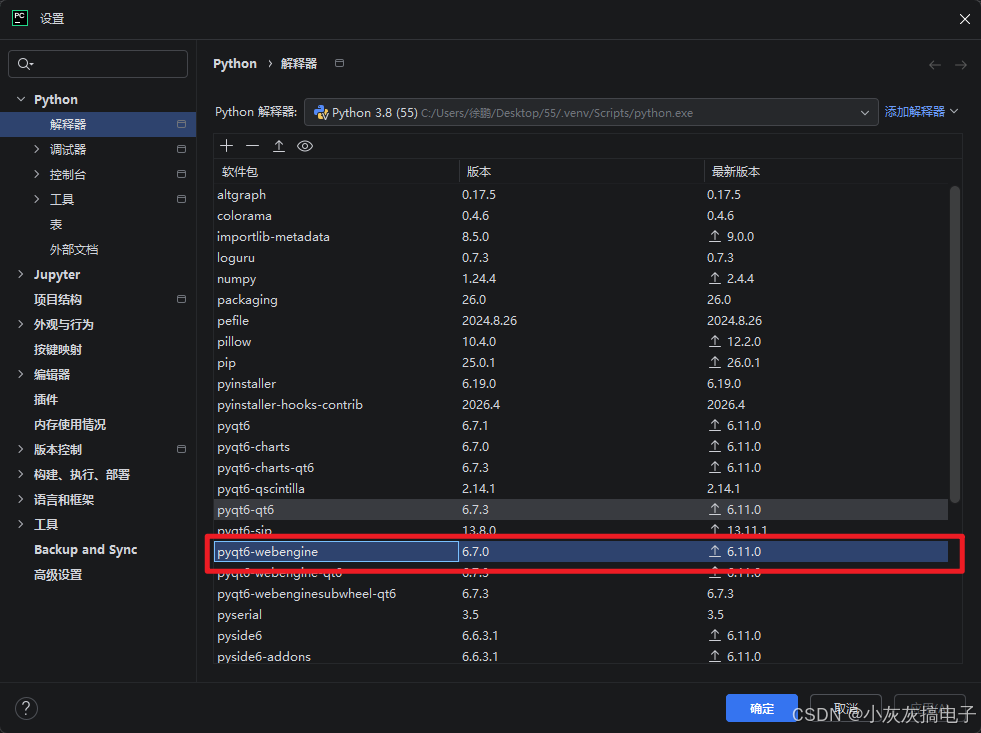
Task: Select the pyqt6-webenginesubwheel-qt6 package row
Action: (581, 594)
